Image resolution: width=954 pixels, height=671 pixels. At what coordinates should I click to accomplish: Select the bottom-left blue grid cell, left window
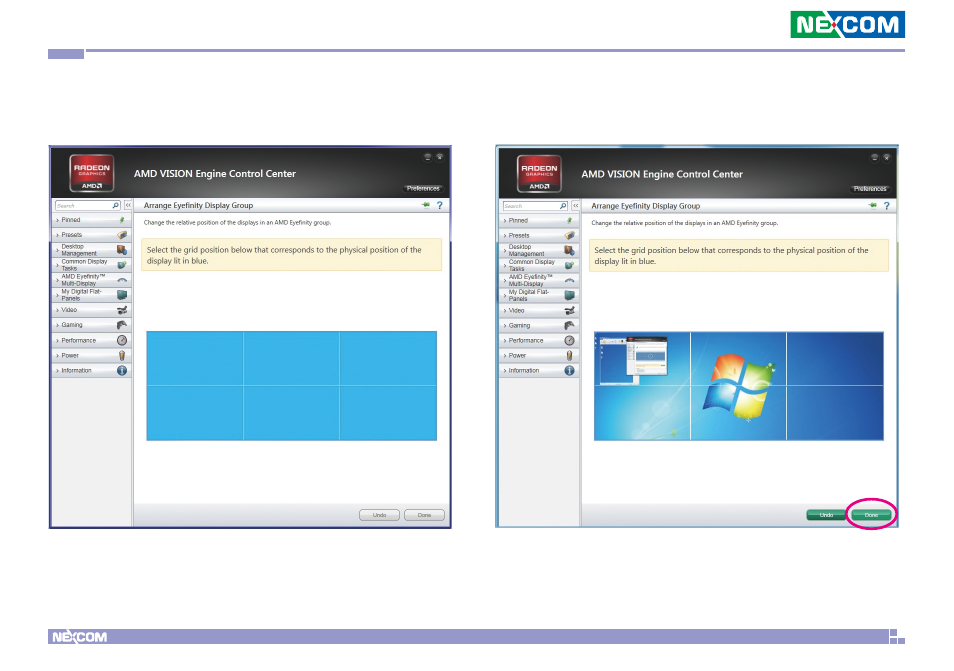click(195, 413)
